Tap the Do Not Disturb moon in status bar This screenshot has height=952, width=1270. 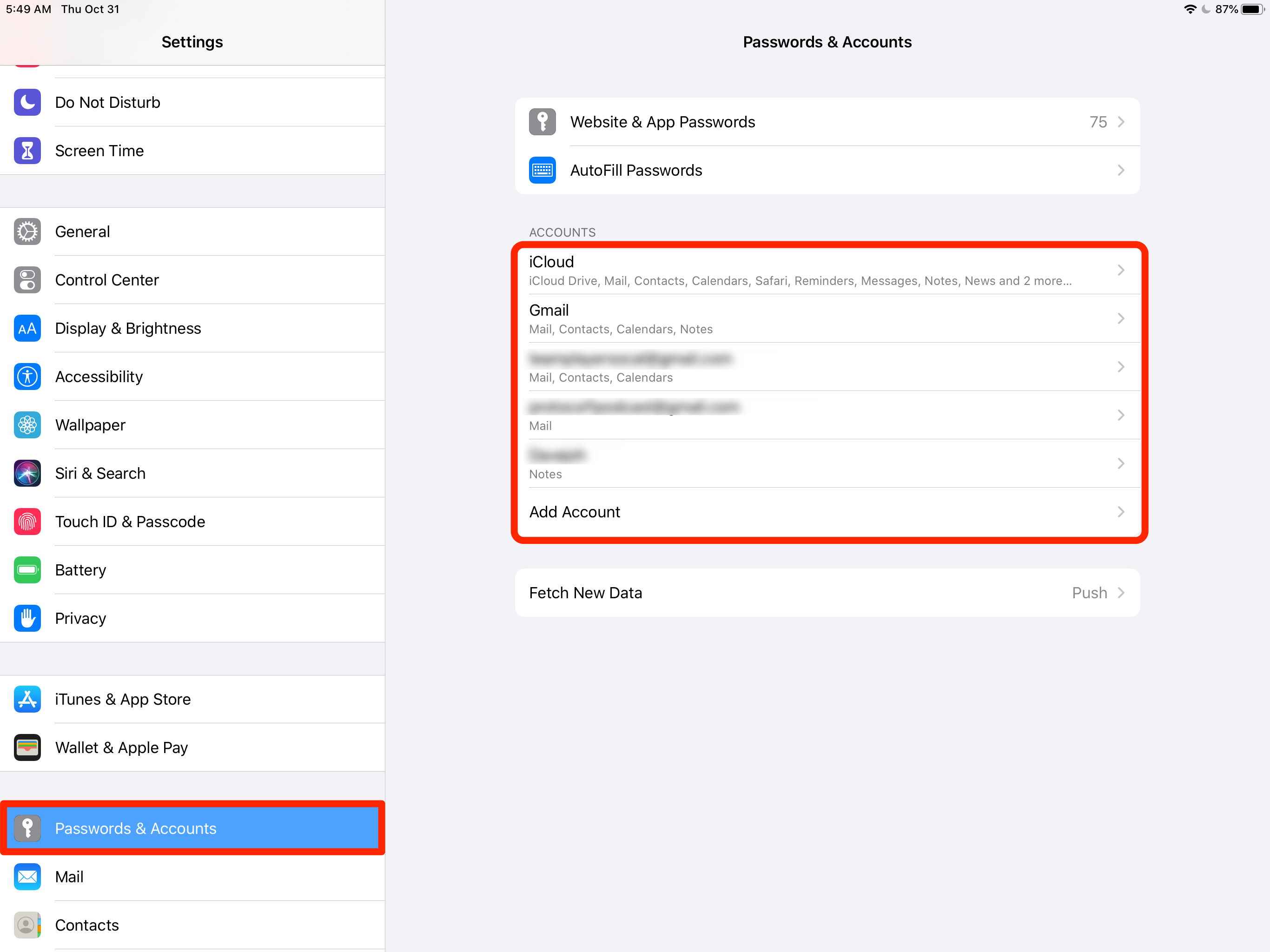click(x=1206, y=9)
